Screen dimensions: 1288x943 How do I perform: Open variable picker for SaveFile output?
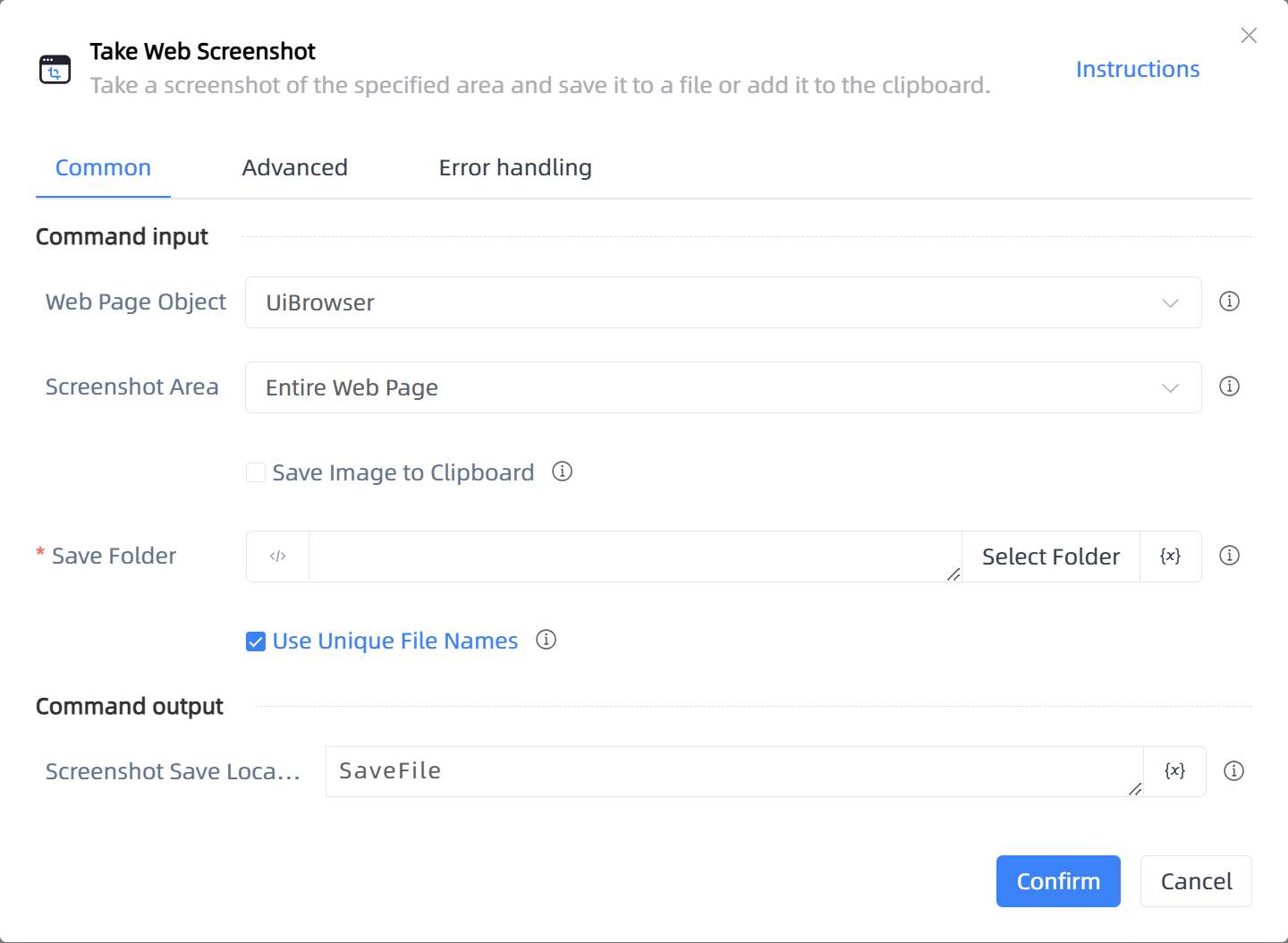pos(1174,771)
